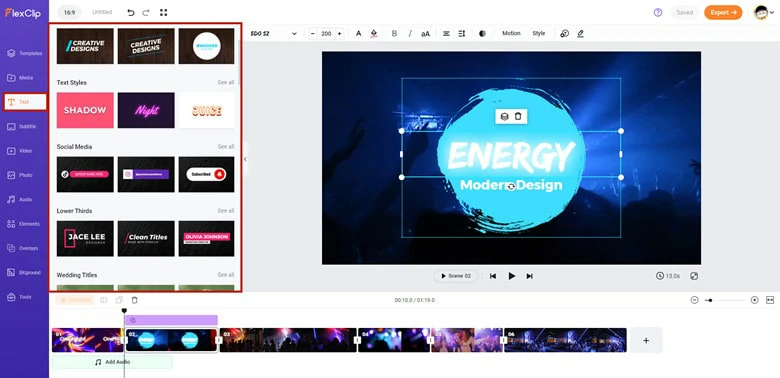Click the opacity circle icon
This screenshot has height=378, width=780.
482,33
